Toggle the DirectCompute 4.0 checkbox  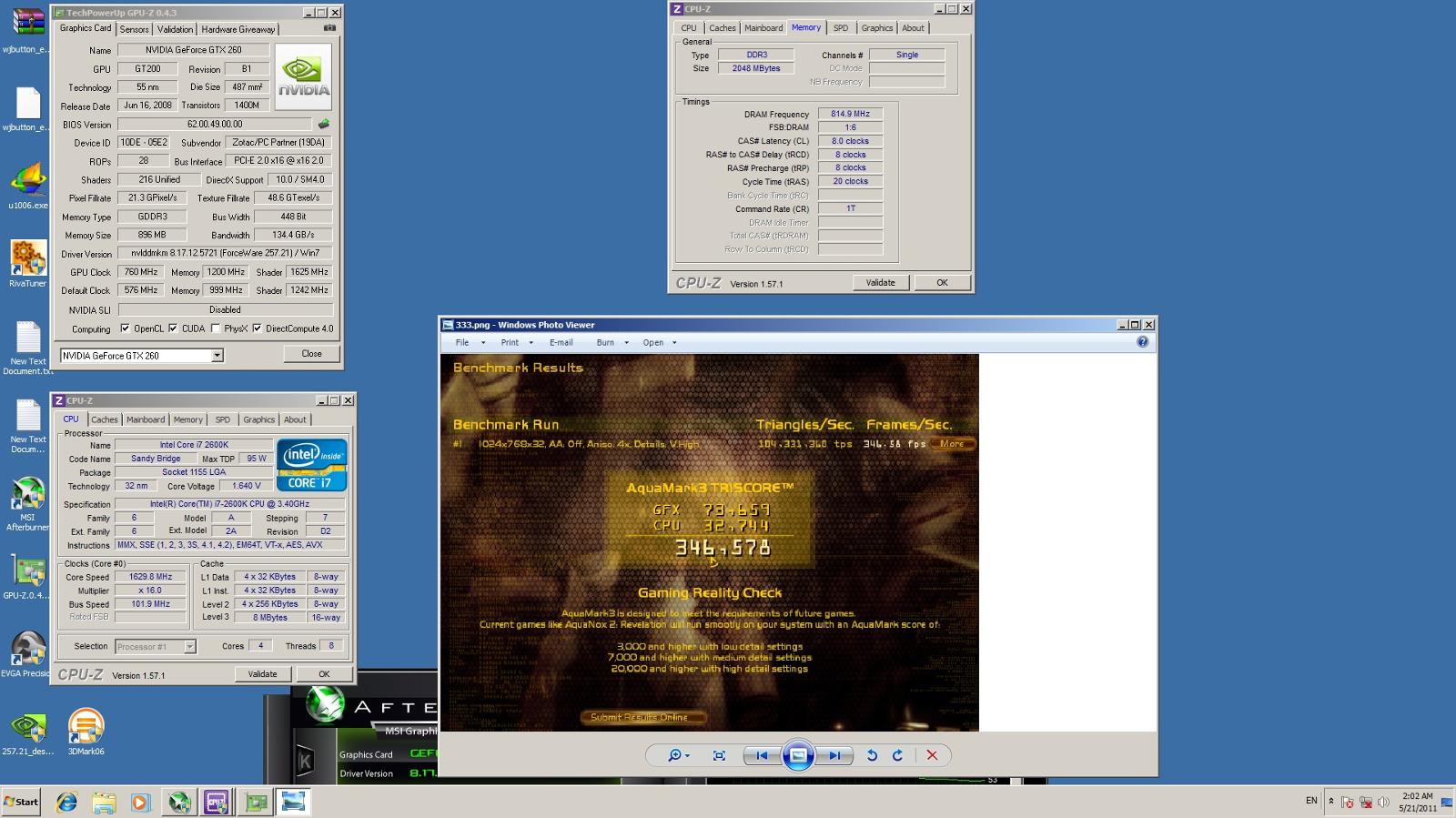click(x=257, y=328)
